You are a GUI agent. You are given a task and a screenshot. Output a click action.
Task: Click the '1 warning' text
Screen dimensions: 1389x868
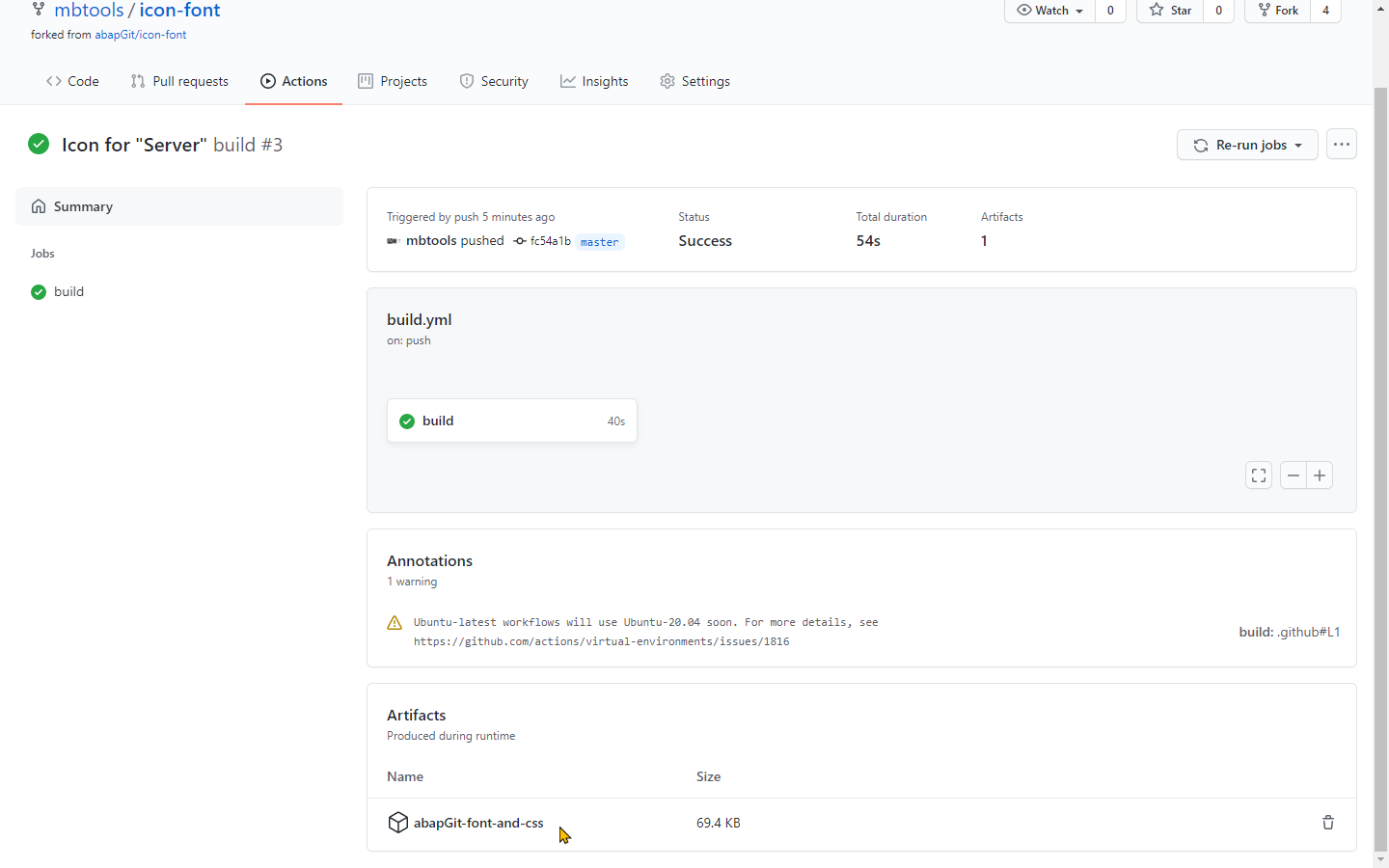pos(412,582)
